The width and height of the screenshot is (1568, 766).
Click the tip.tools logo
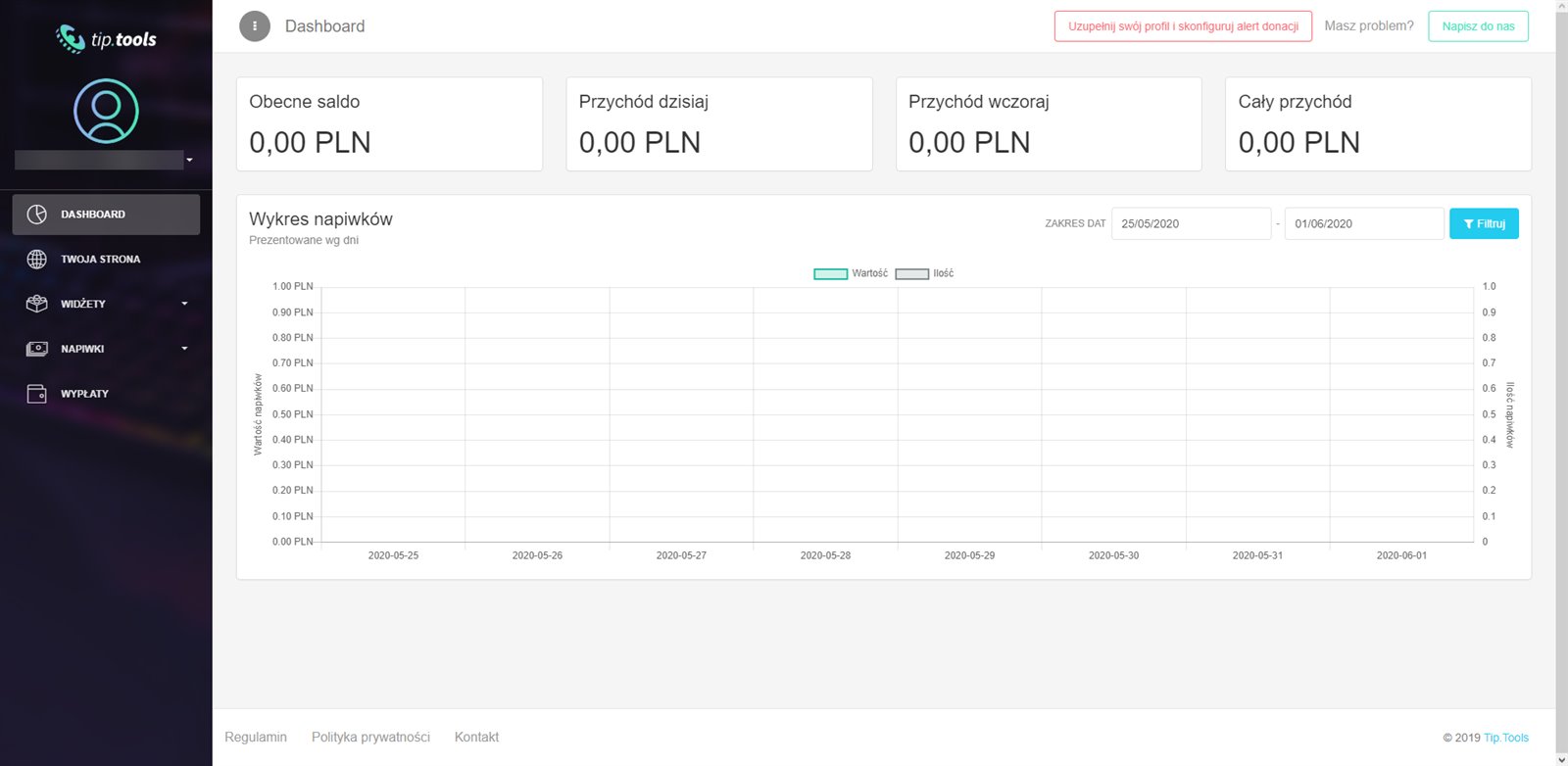tap(106, 39)
